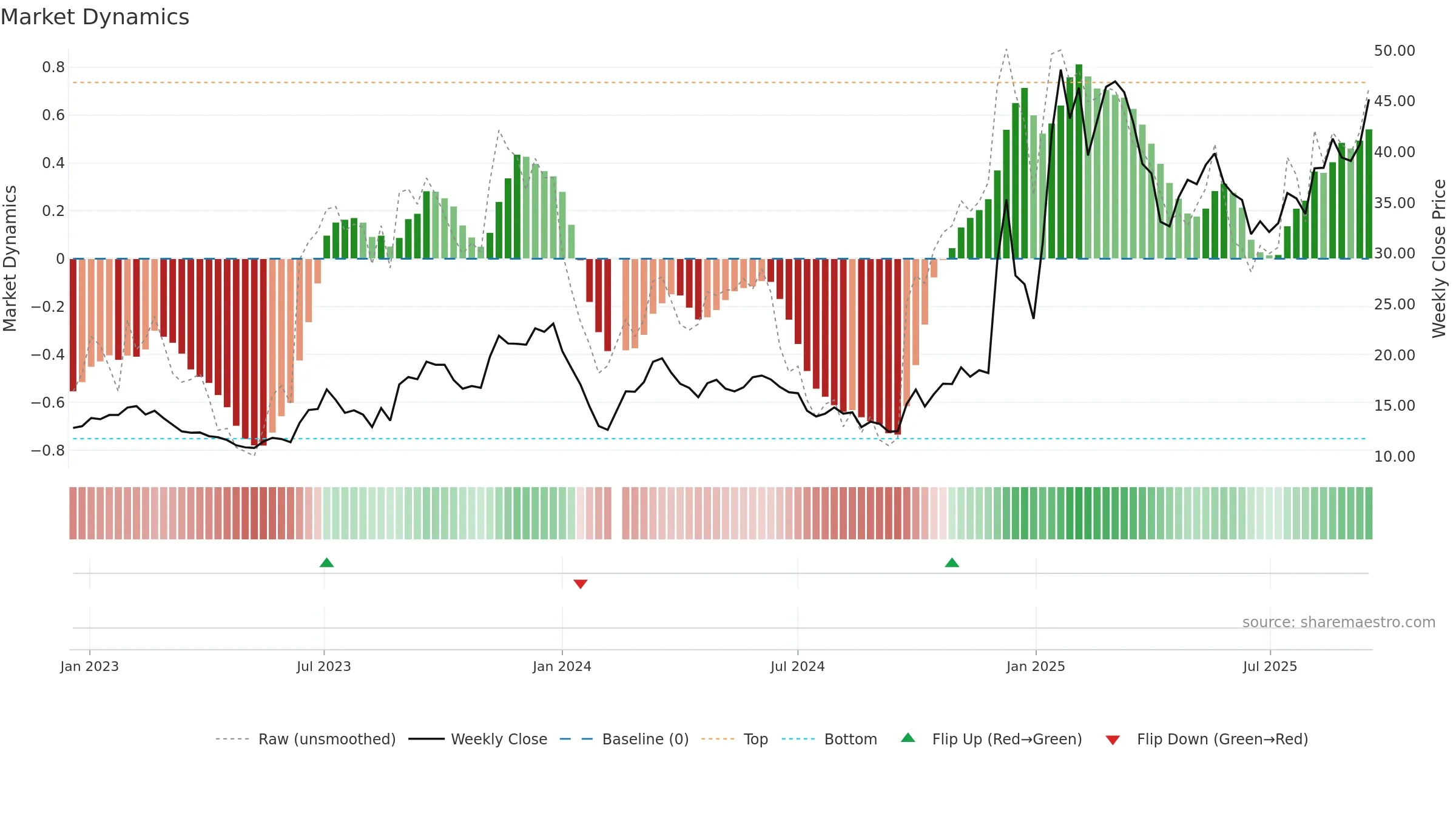Click the Jan 2023 x-axis label
Screen dimensions: 1456x819
[90, 666]
